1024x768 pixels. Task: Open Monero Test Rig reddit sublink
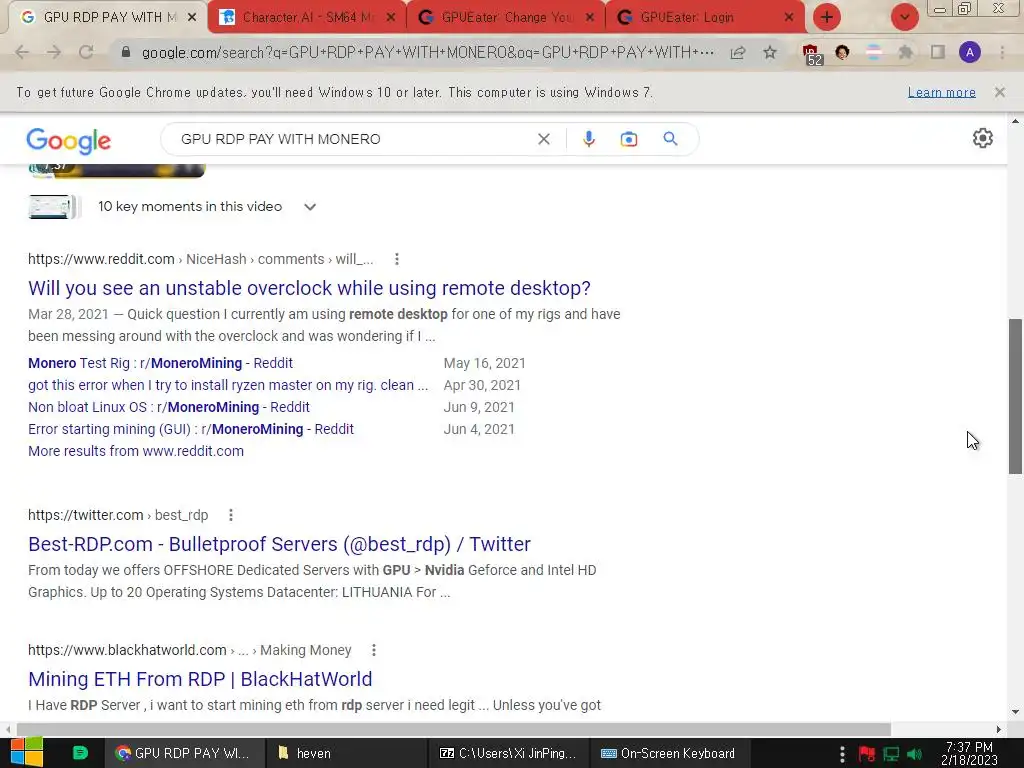pos(160,363)
